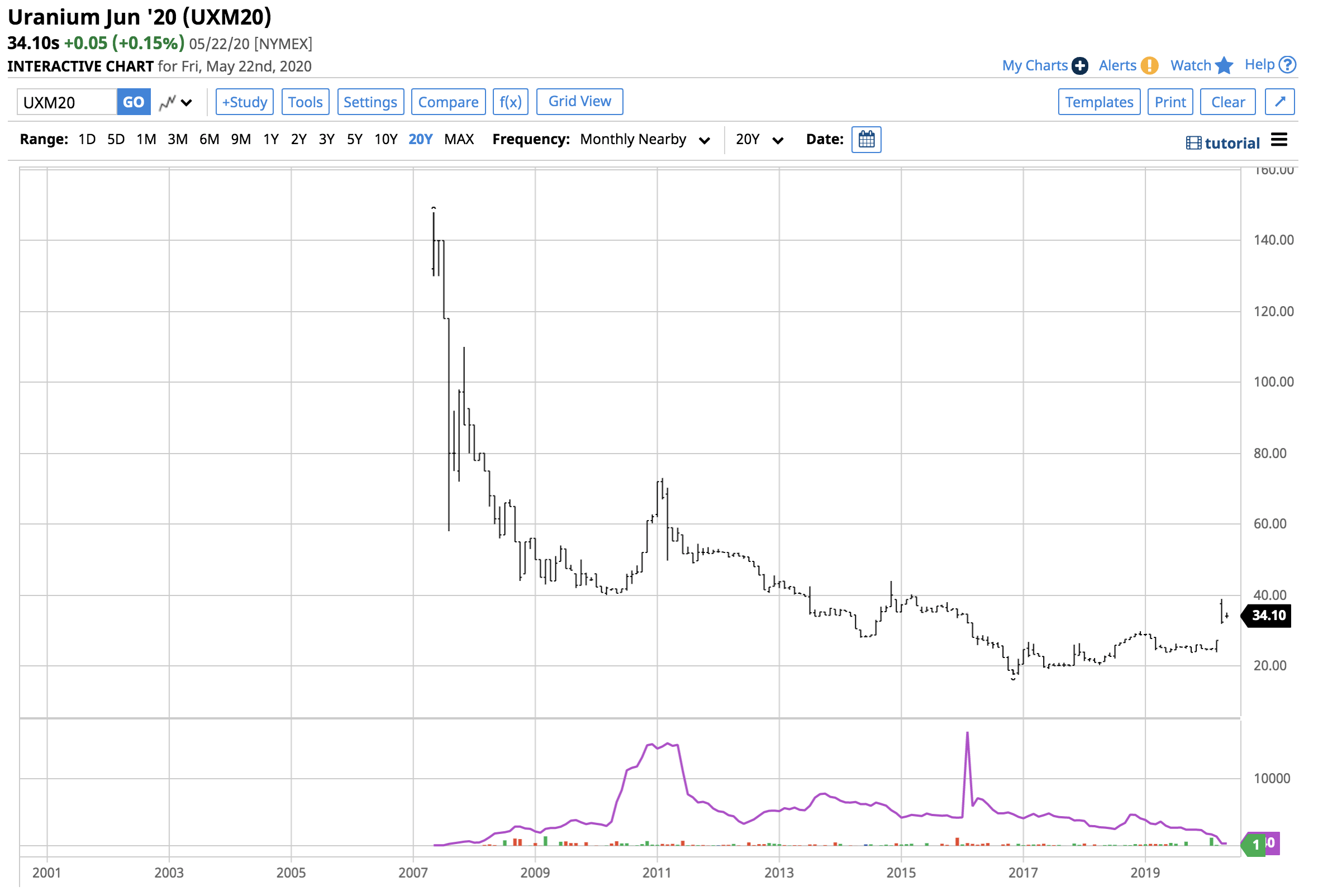Open Alerts via exclamation icon
The width and height of the screenshot is (1342, 896).
click(x=1149, y=65)
